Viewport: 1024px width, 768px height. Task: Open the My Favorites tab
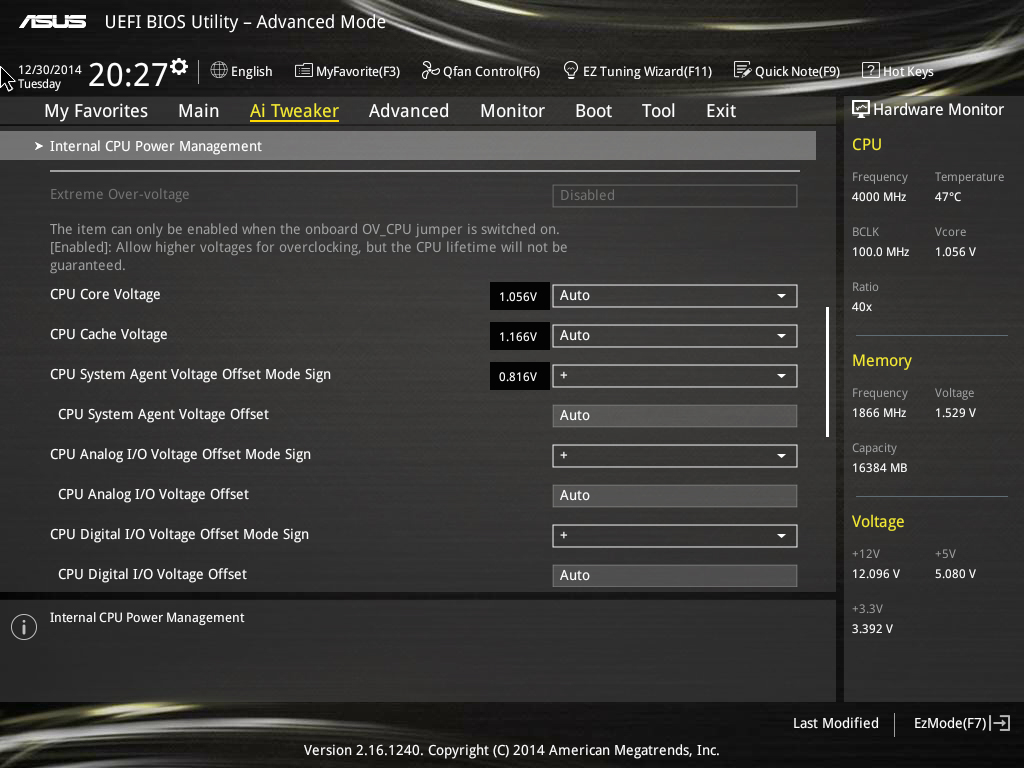tap(96, 111)
